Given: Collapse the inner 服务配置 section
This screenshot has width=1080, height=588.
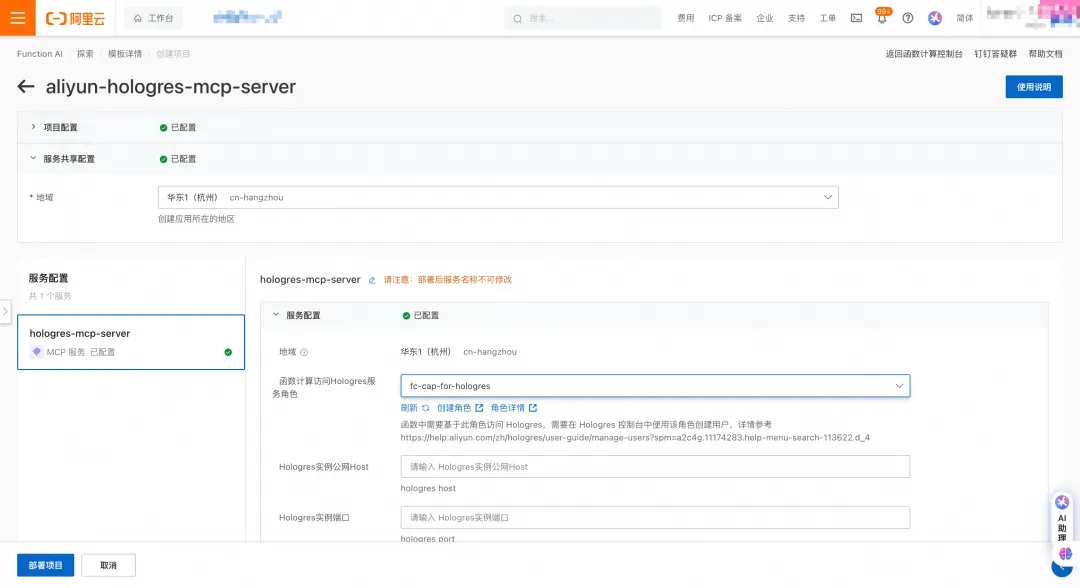Looking at the screenshot, I should 276,315.
